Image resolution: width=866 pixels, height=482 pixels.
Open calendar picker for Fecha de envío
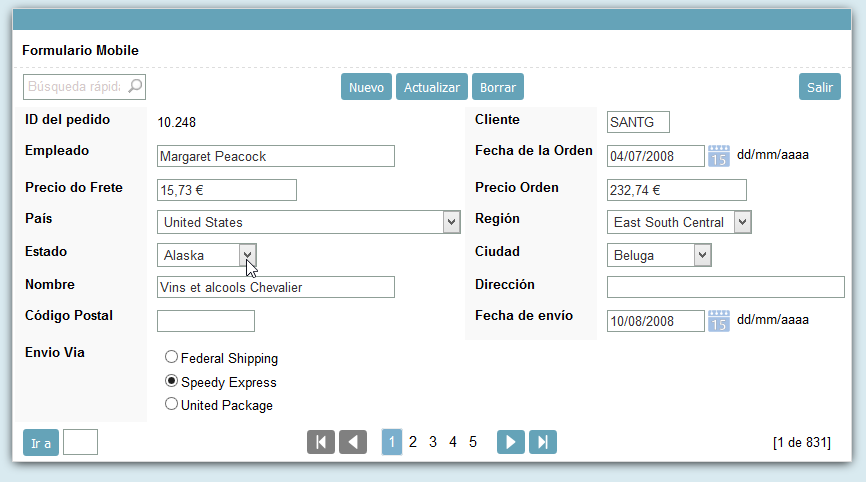coord(719,321)
